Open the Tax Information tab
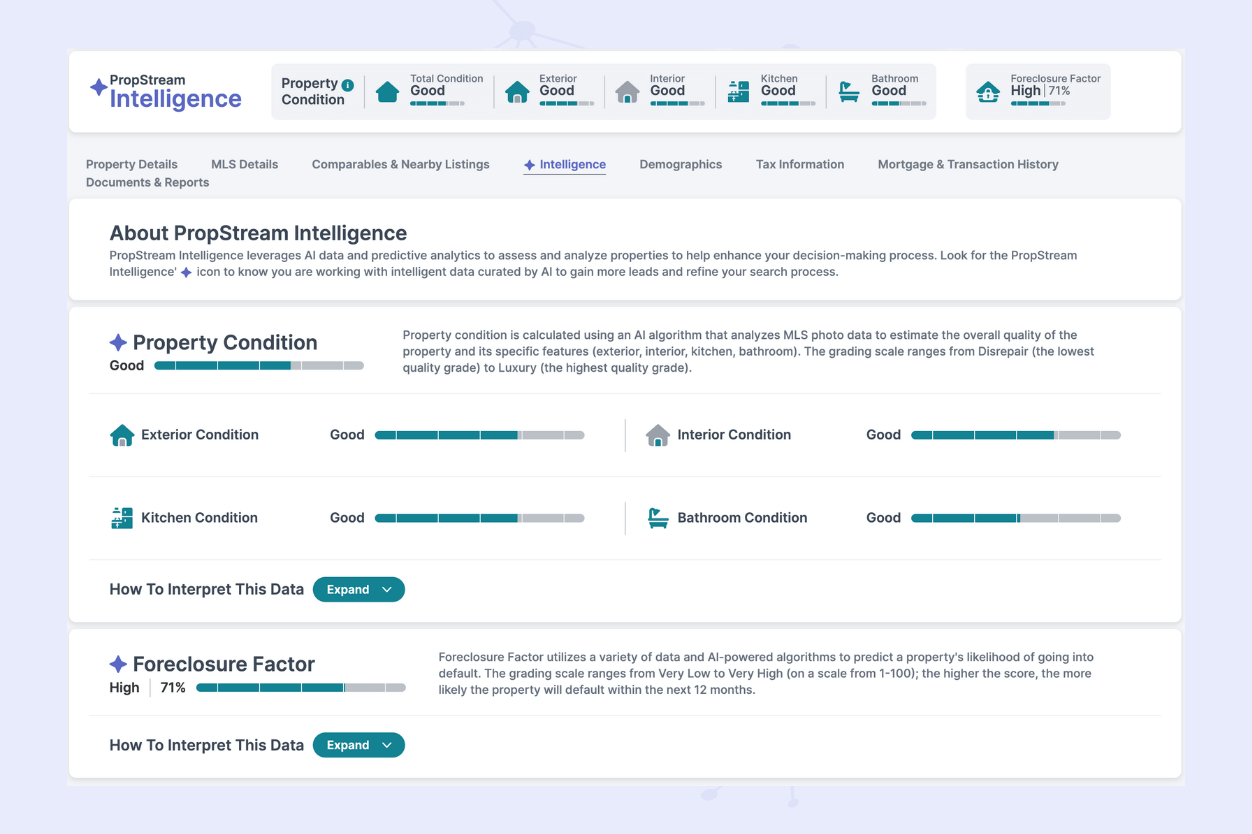1252x834 pixels. point(800,164)
